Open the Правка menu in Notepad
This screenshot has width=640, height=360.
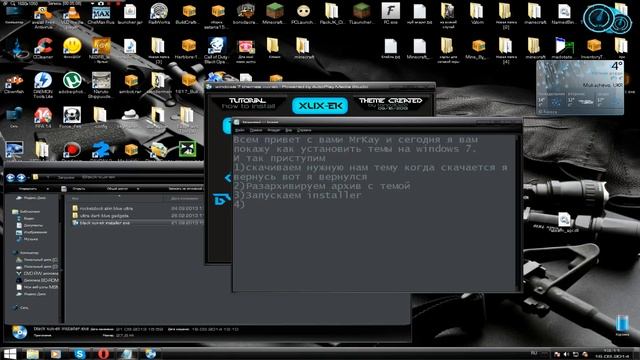pos(256,130)
